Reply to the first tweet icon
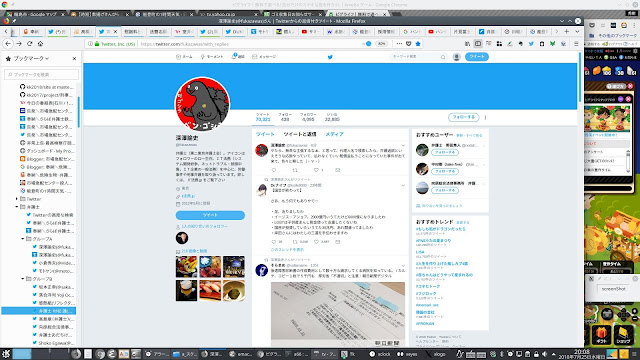Screen dimensions: 640x360 click(274, 170)
